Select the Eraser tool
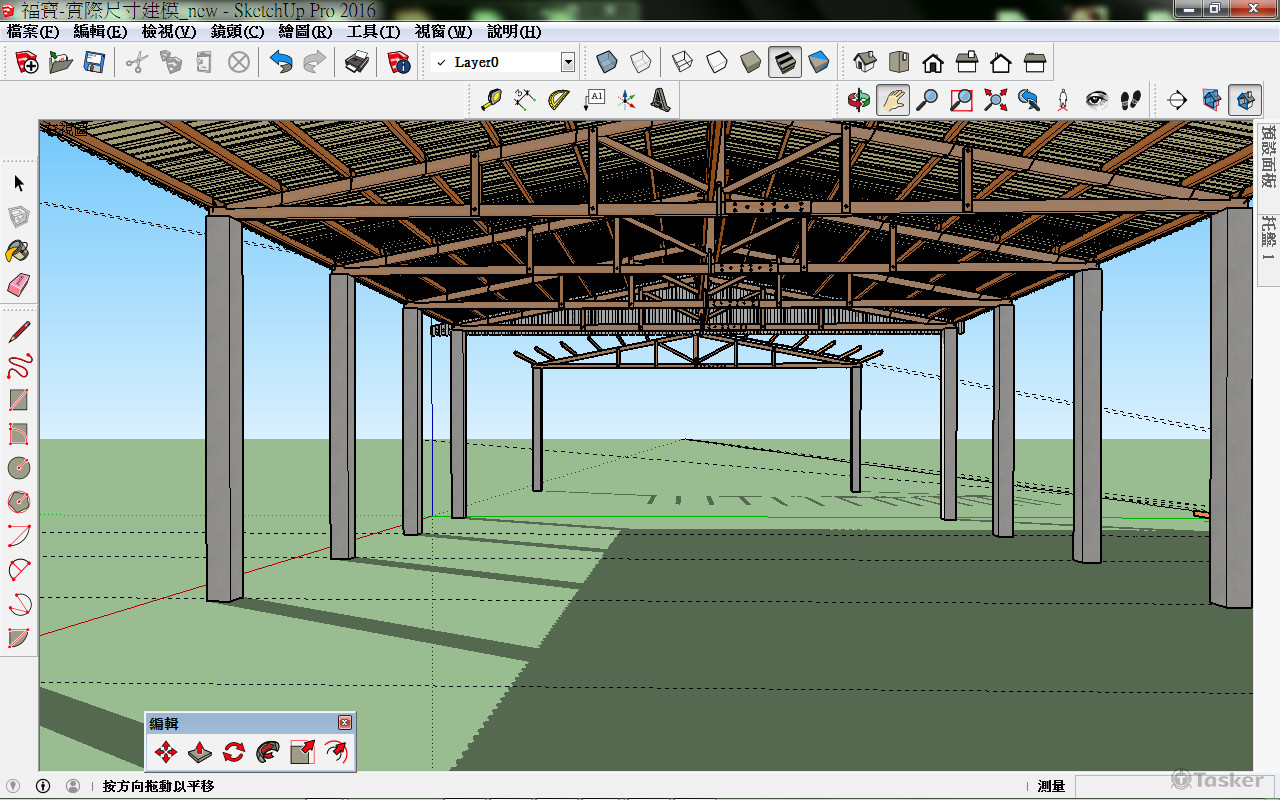 click(x=18, y=285)
